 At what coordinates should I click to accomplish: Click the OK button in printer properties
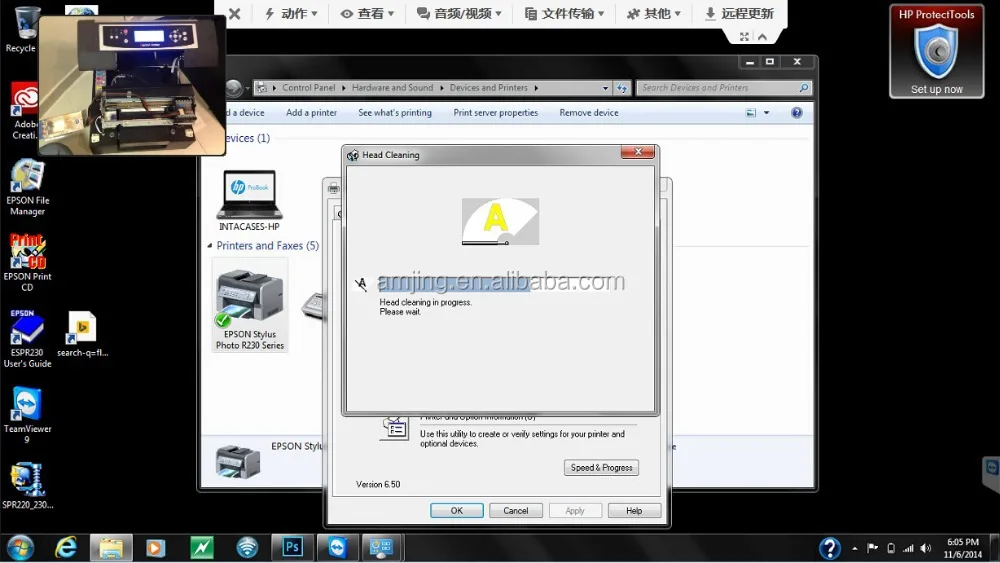[x=457, y=511]
